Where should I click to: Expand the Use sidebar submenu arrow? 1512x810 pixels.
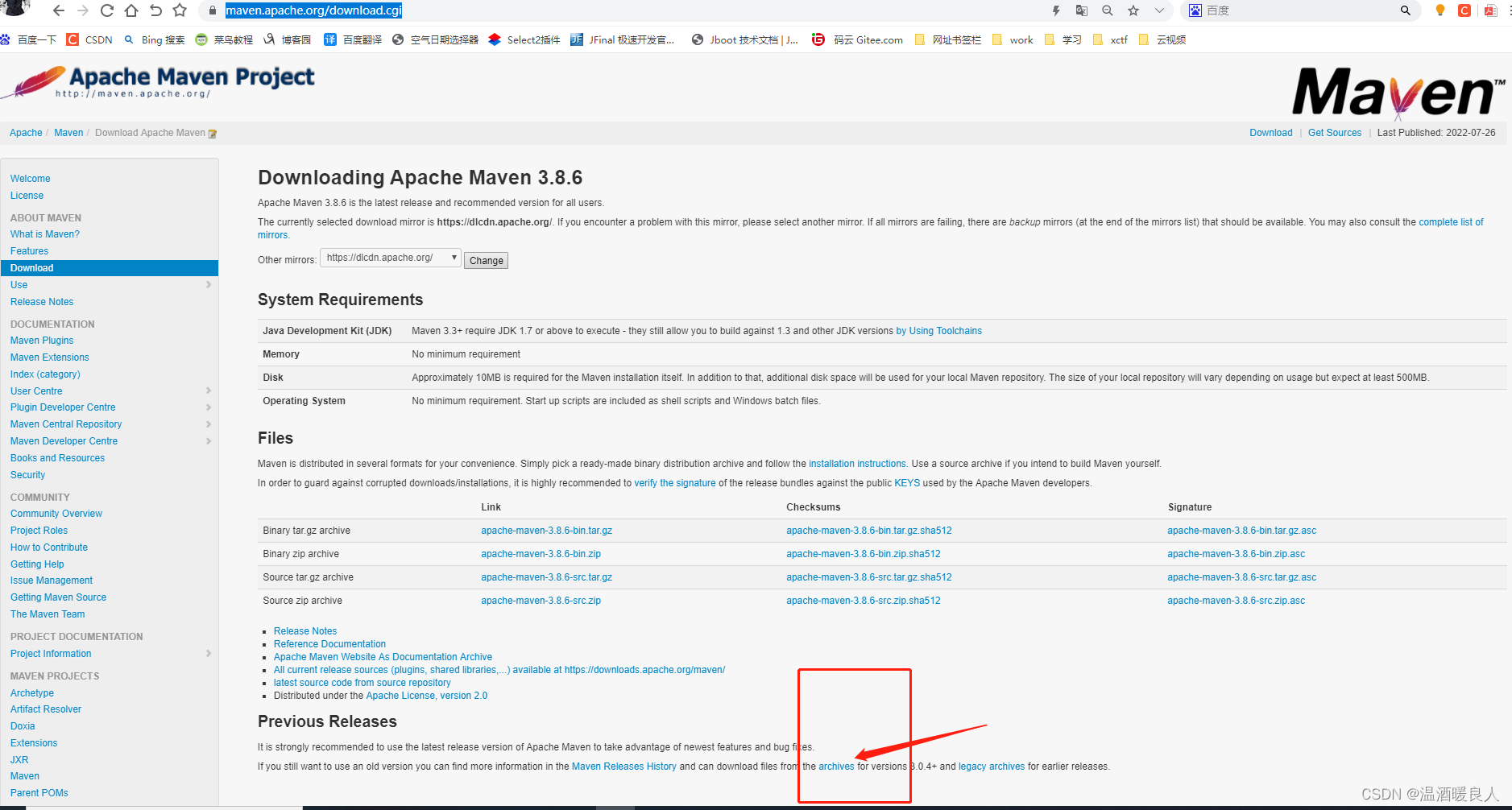point(209,285)
